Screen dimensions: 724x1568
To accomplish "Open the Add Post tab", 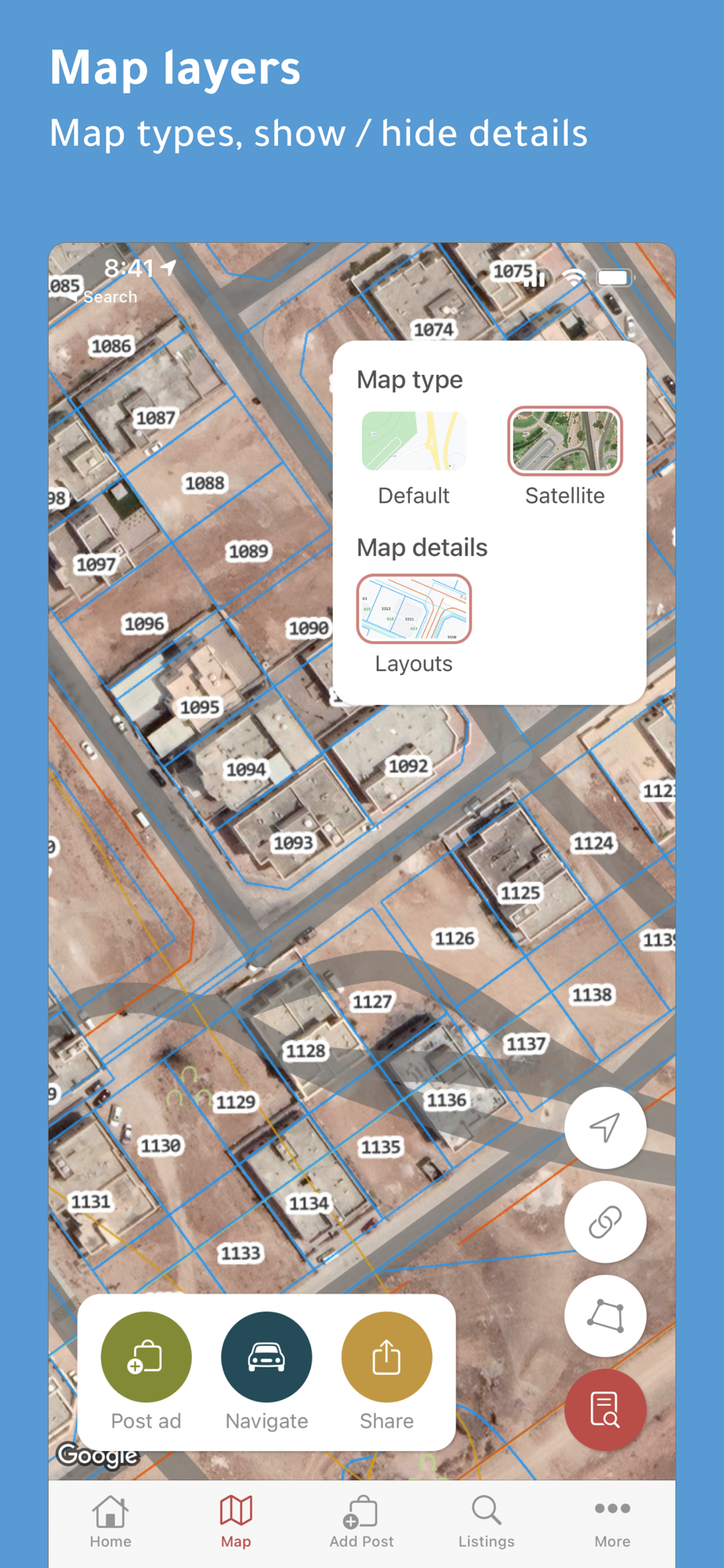I will click(361, 1522).
